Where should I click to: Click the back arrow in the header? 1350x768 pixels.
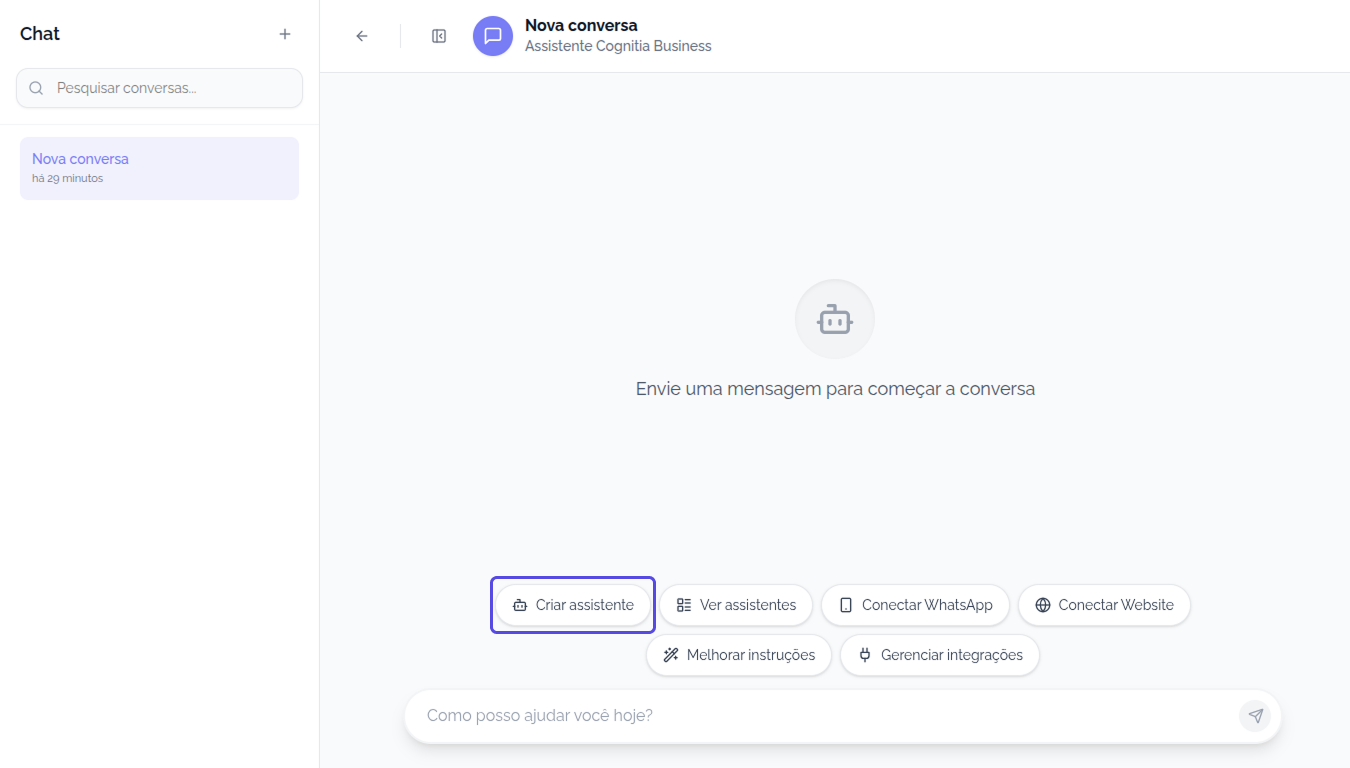[362, 36]
